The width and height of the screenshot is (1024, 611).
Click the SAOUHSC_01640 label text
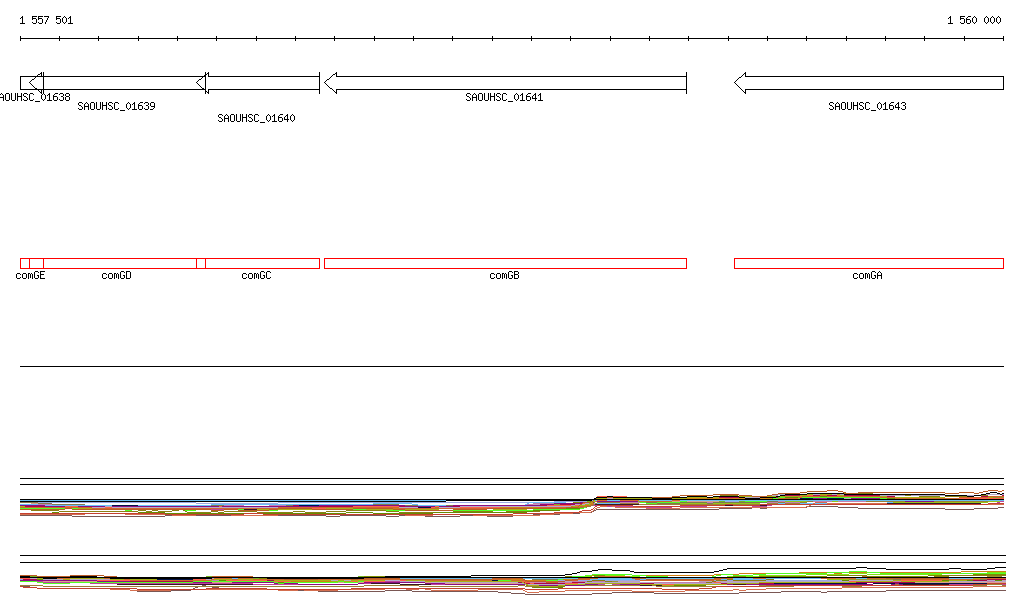(x=256, y=118)
